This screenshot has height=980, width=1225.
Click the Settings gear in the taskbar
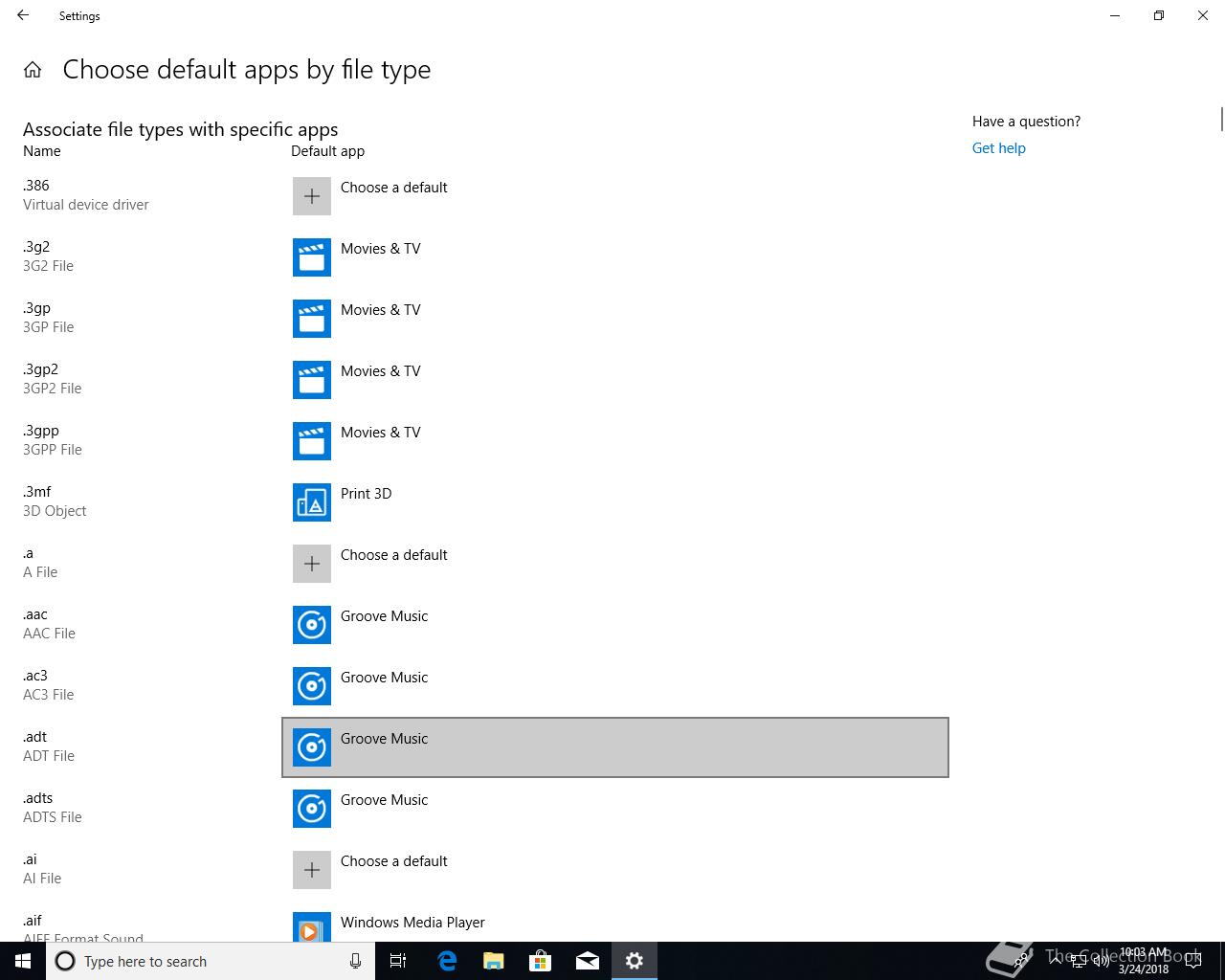coord(635,961)
